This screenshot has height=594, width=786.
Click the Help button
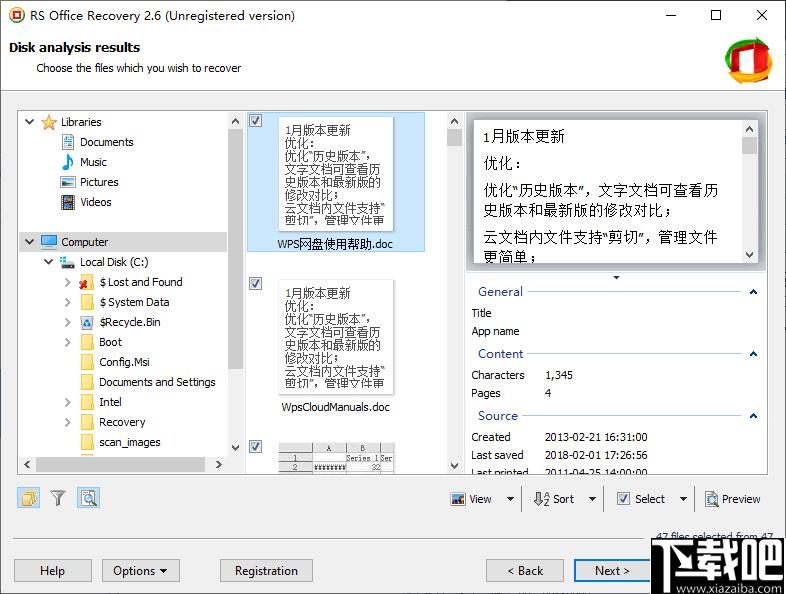[53, 571]
